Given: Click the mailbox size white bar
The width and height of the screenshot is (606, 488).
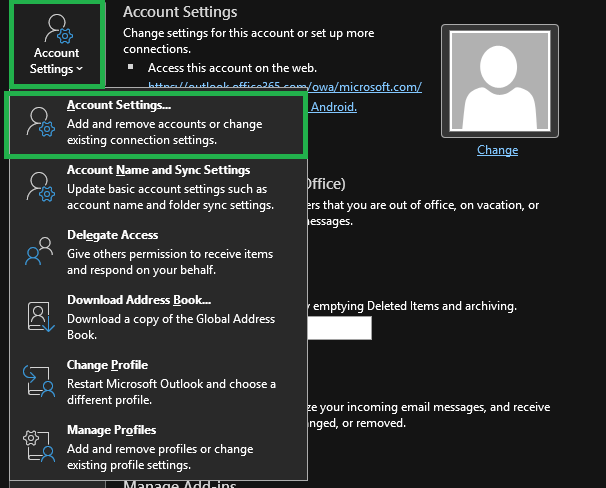Looking at the screenshot, I should 340,328.
